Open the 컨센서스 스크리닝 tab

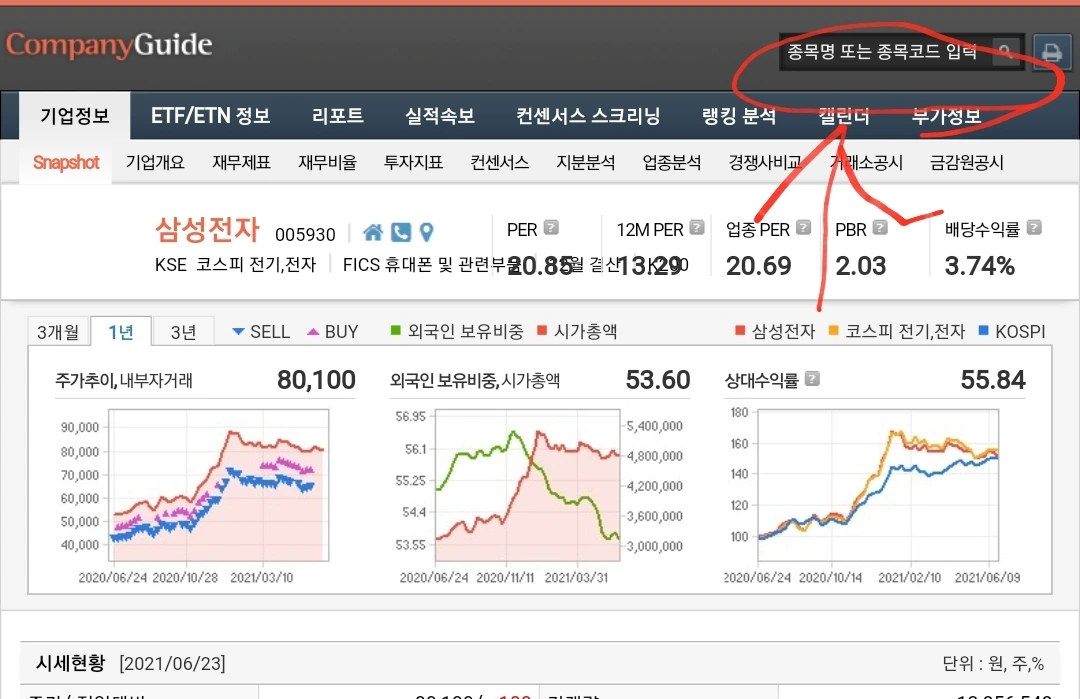588,116
